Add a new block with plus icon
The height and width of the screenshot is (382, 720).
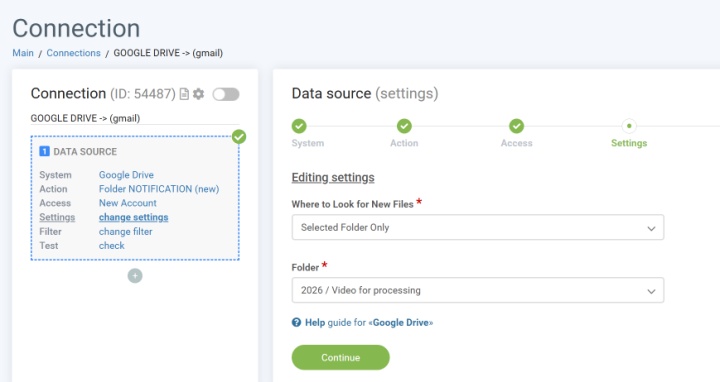tap(135, 275)
